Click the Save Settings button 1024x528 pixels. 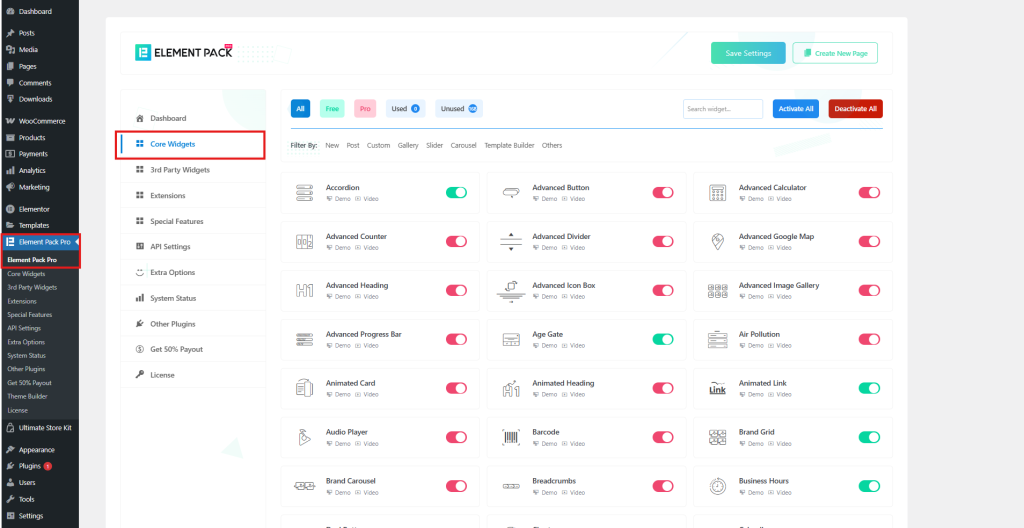(x=748, y=53)
